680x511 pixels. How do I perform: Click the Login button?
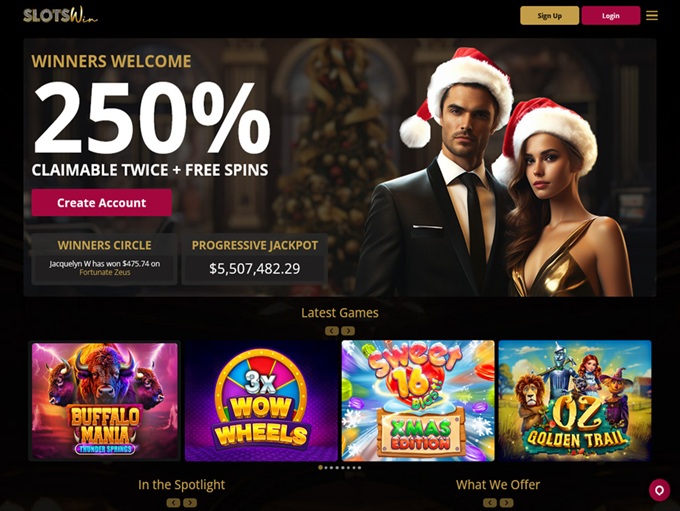(x=611, y=16)
